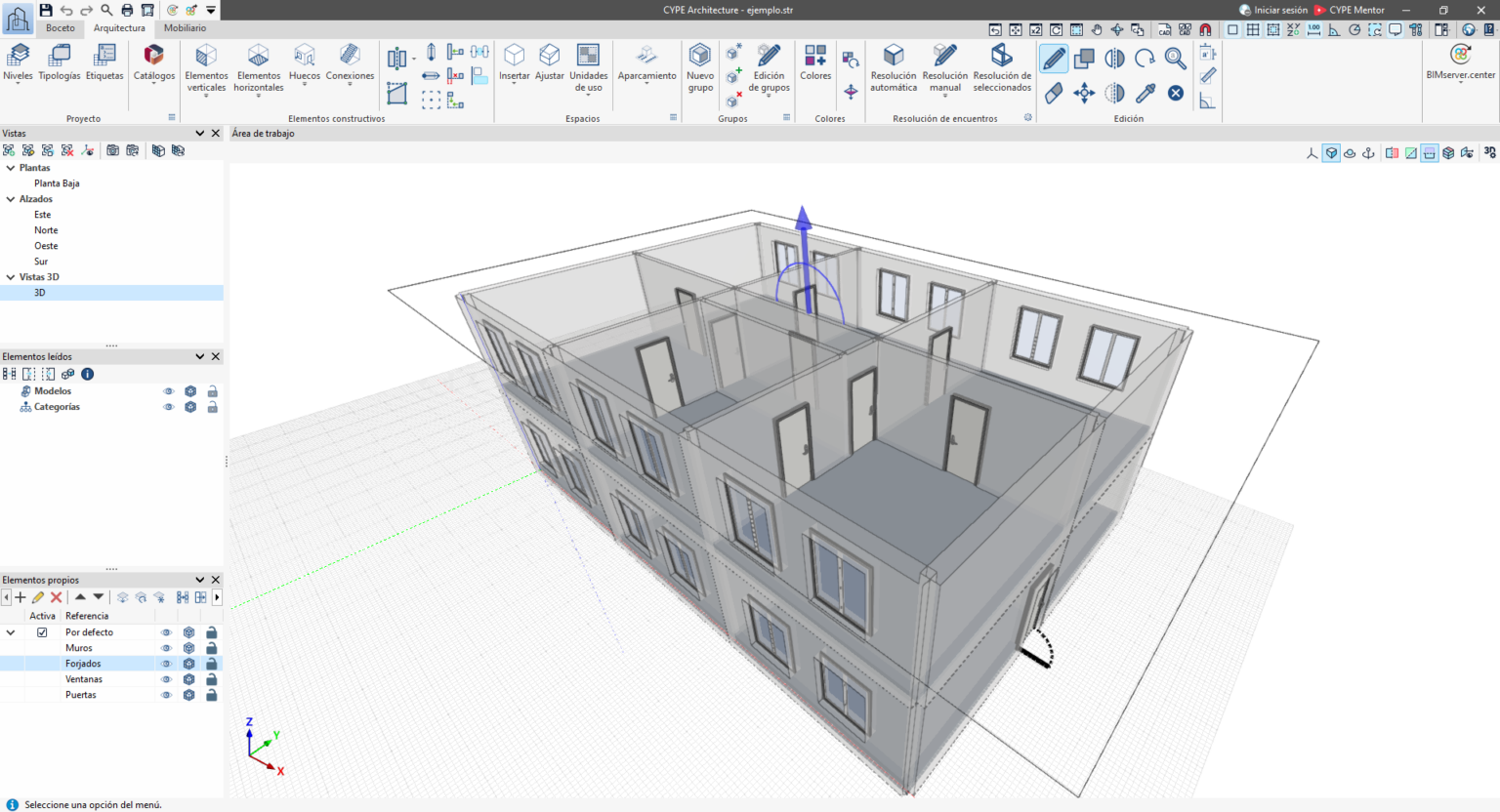Screen dimensions: 1500x812
Task: Open the Vistas panel dropdown arrow
Action: [200, 134]
